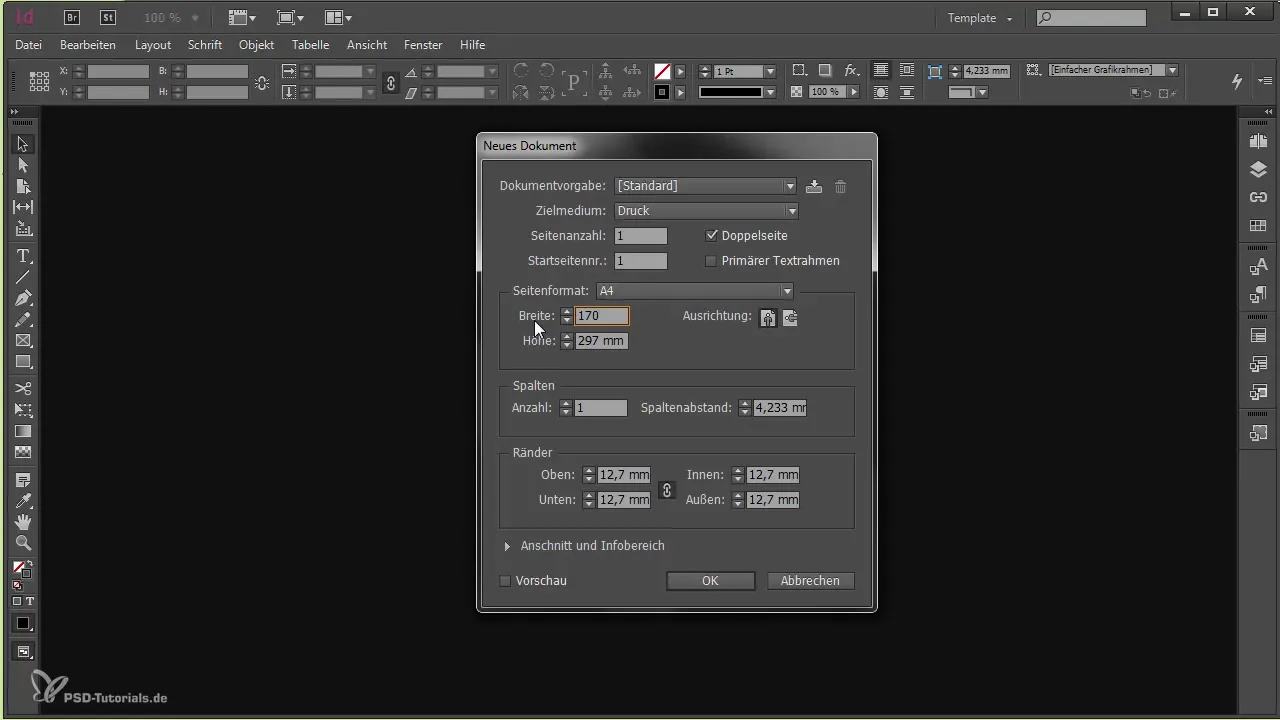The height and width of the screenshot is (720, 1280).
Task: Select the Eyedropper tool
Action: (x=23, y=501)
